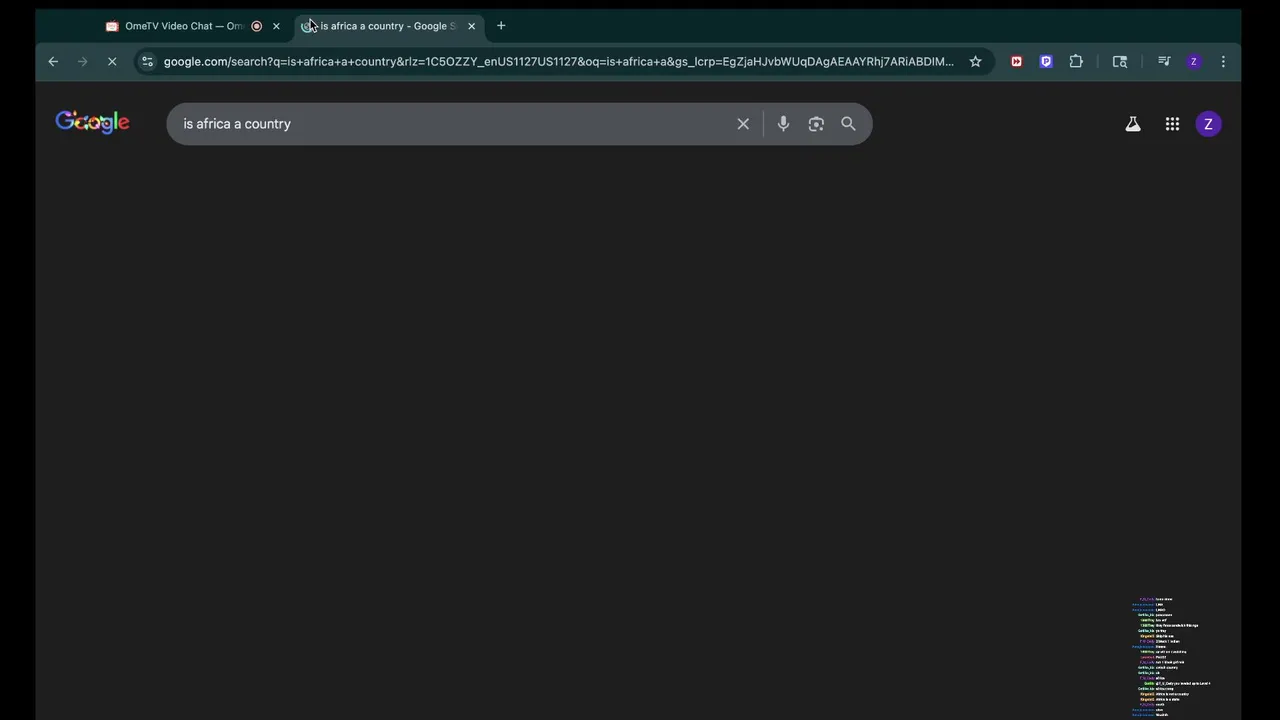Screen dimensions: 1280x720
Task: Close the OmeTV Video Chat tab
Action: [276, 26]
